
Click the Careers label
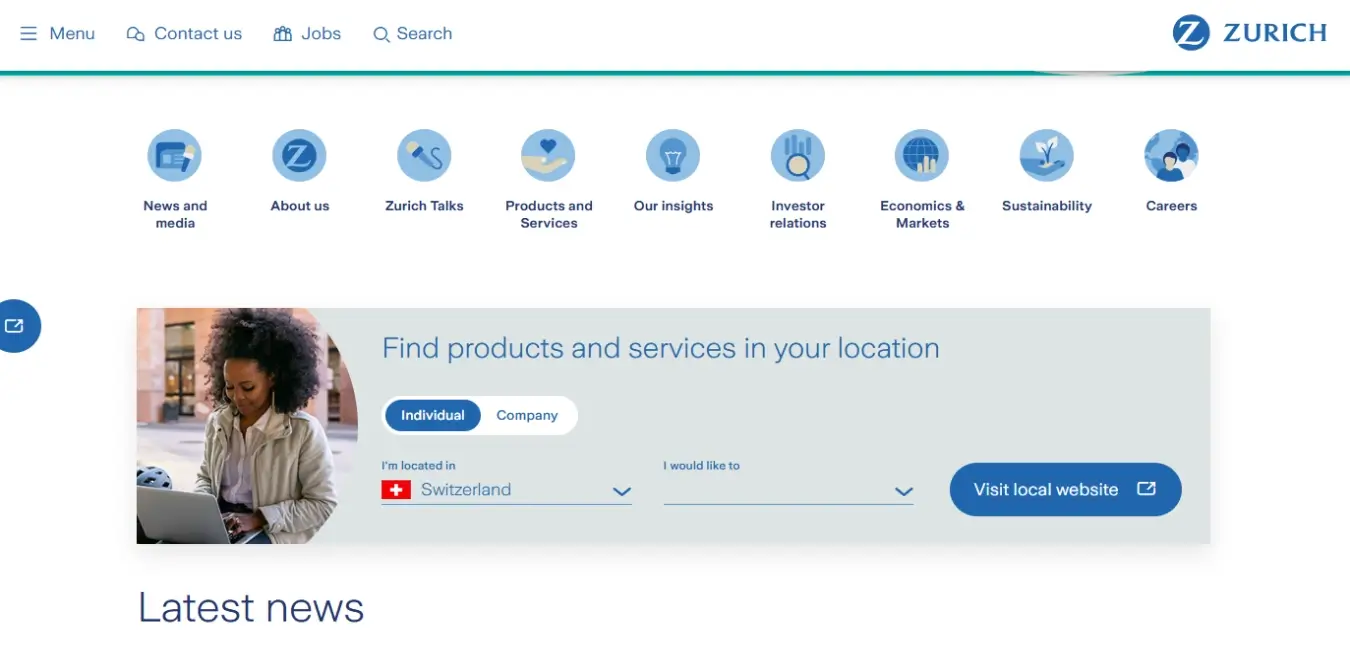coord(1171,206)
